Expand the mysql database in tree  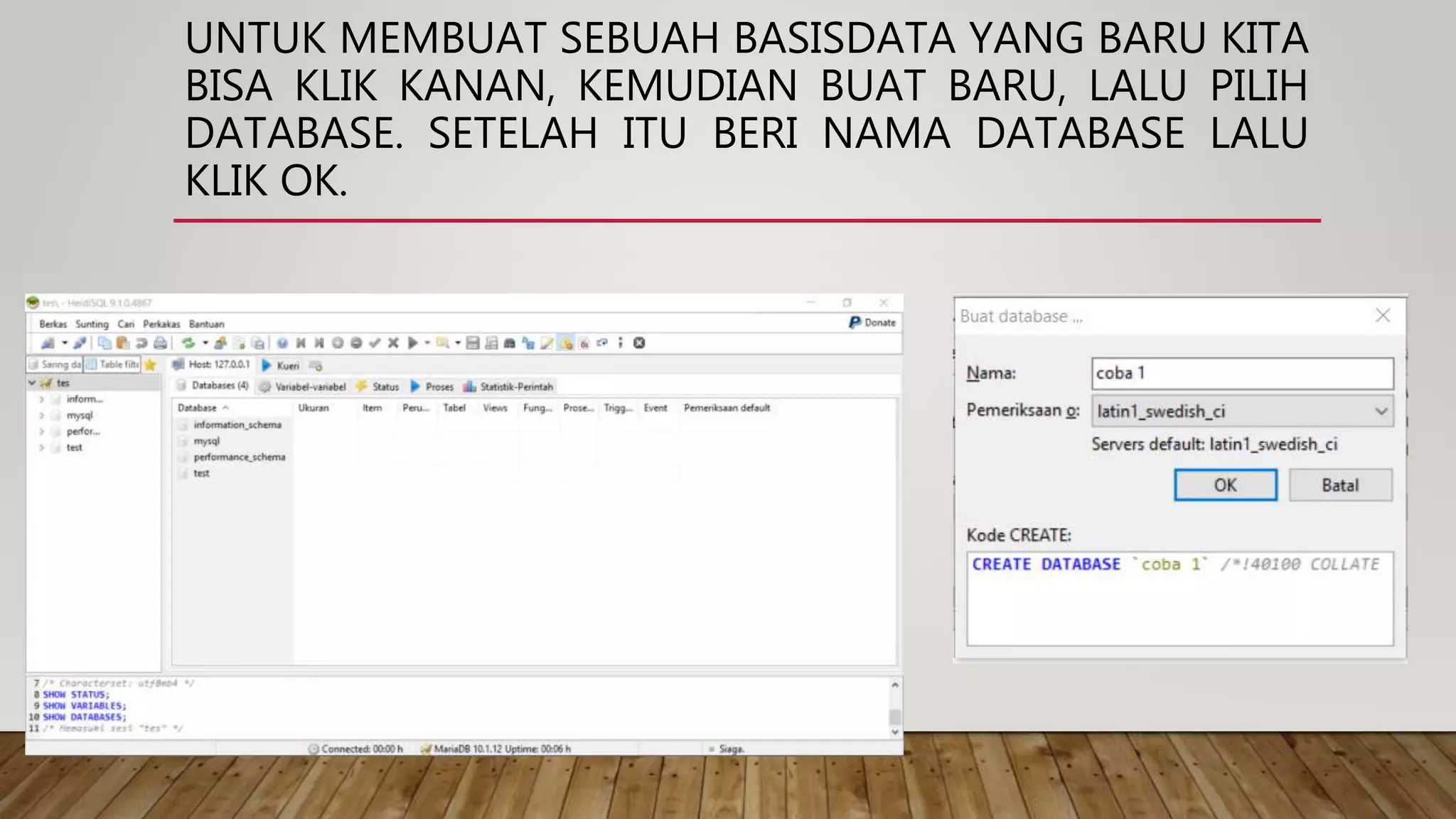(x=41, y=415)
